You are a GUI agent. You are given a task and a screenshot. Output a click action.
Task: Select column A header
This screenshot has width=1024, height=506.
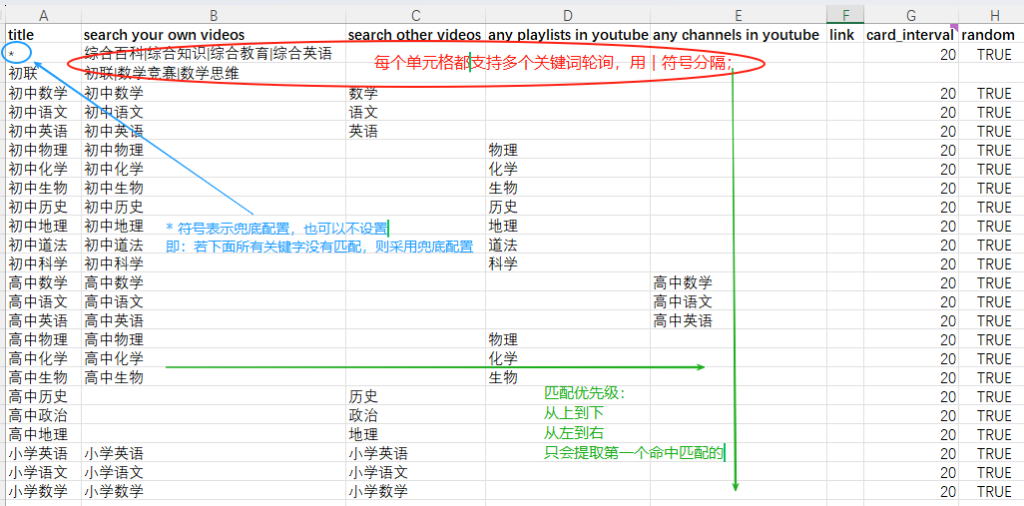click(x=44, y=15)
